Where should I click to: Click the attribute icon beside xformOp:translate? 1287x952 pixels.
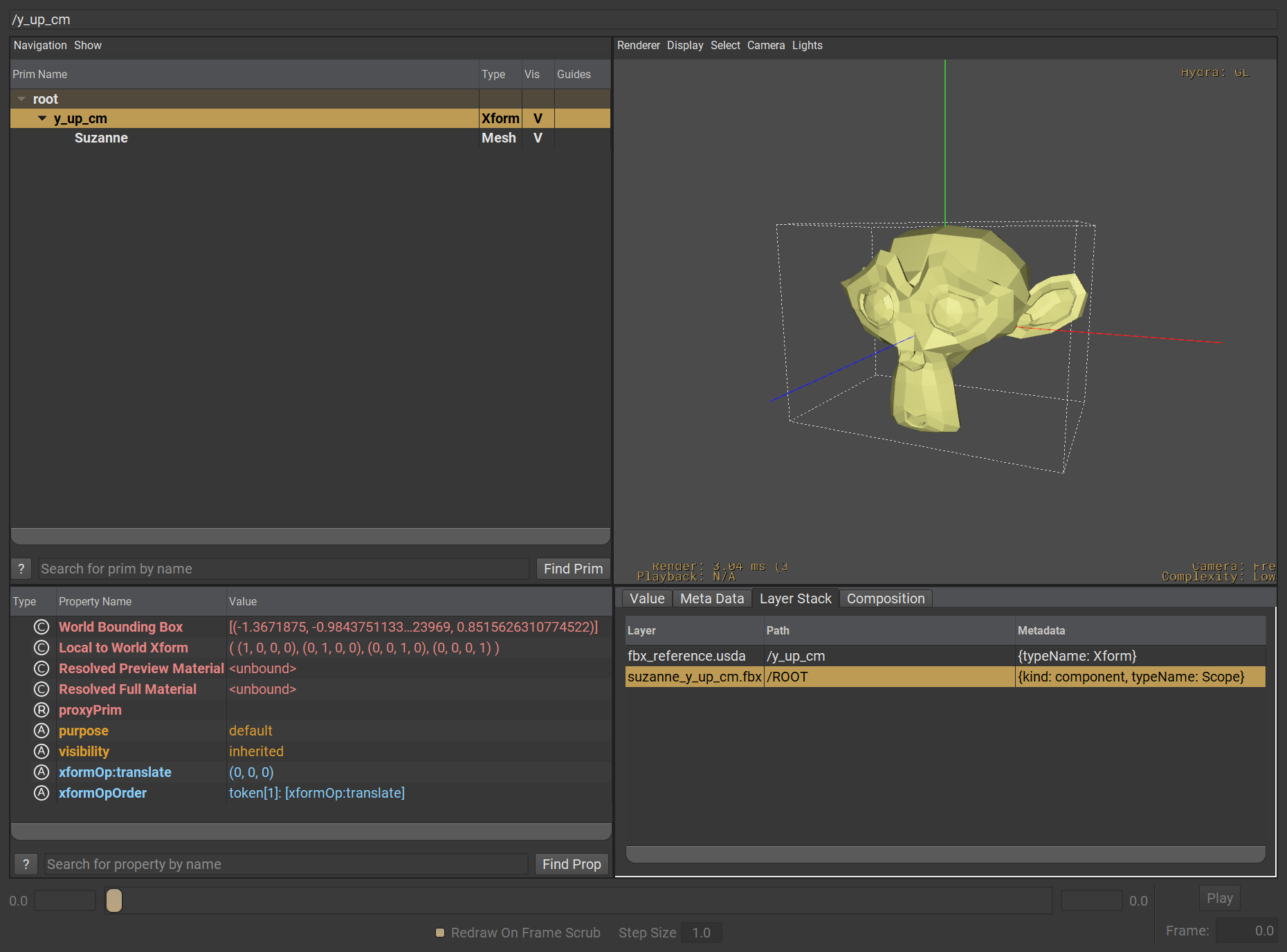tap(42, 772)
